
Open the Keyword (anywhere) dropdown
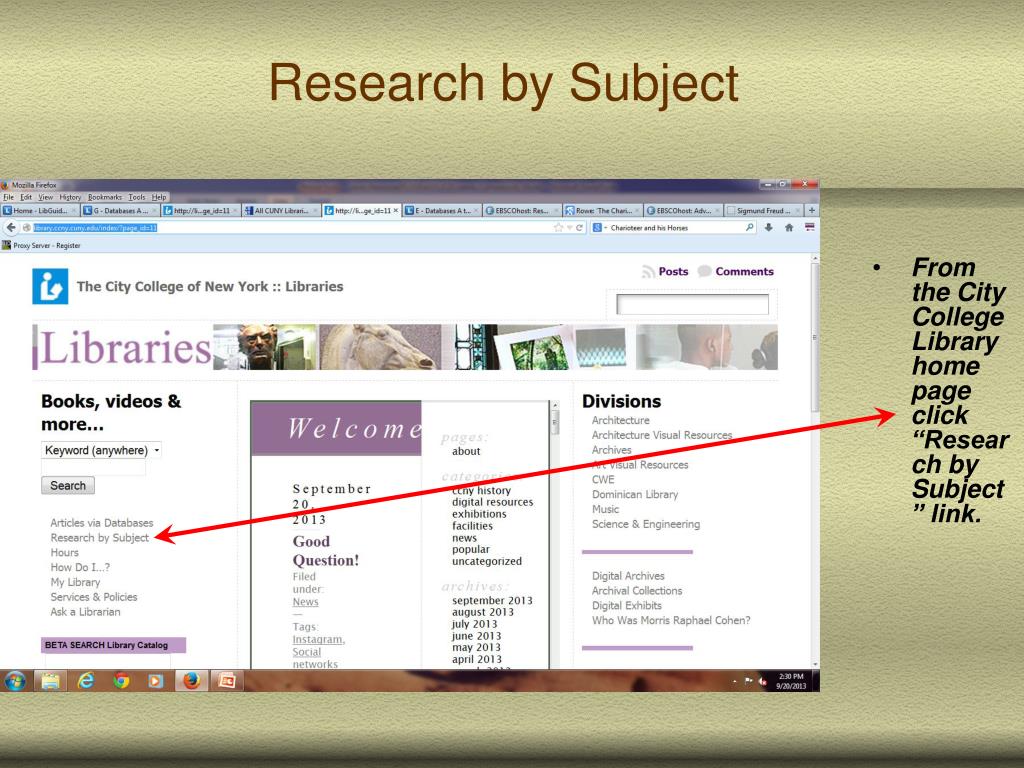coord(101,450)
